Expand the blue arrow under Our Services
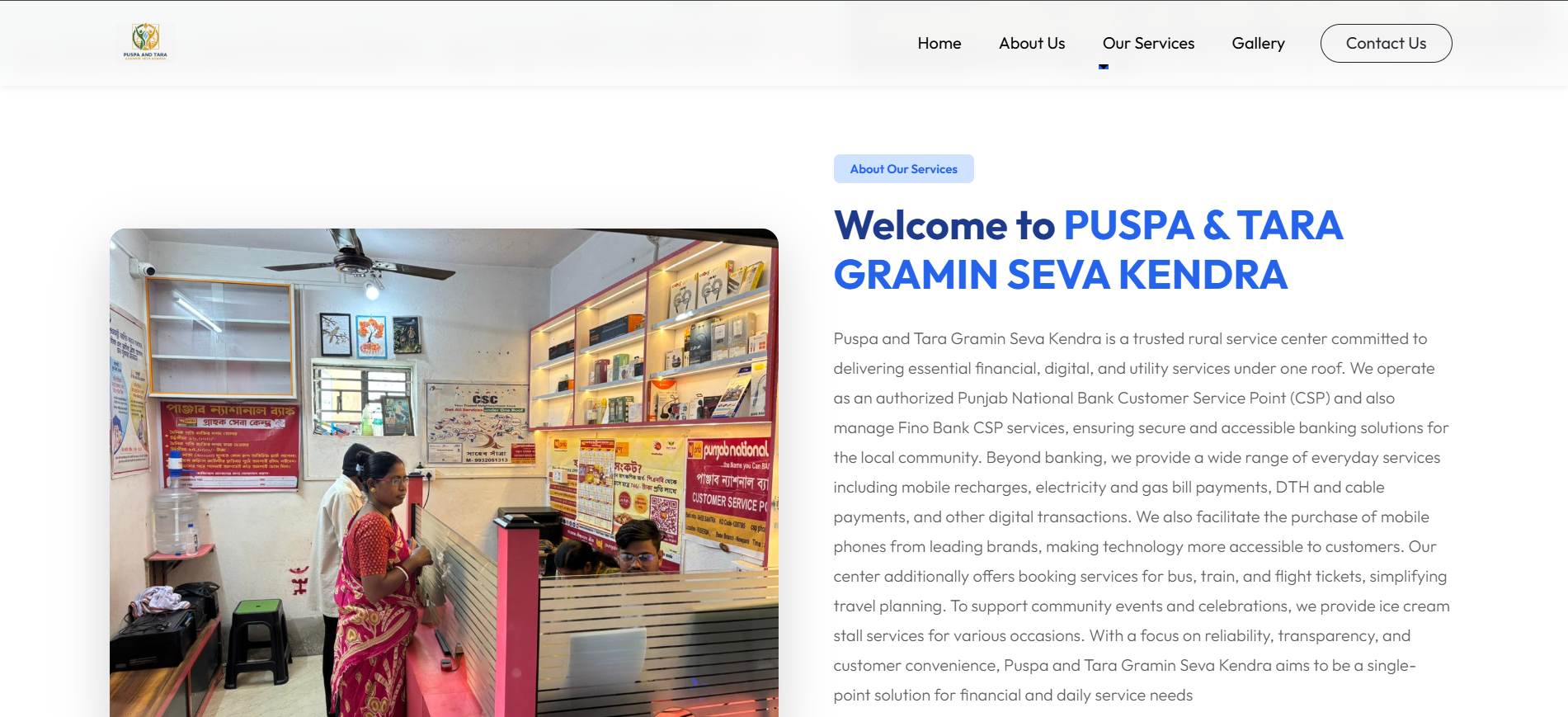The image size is (1568, 717). (x=1103, y=67)
